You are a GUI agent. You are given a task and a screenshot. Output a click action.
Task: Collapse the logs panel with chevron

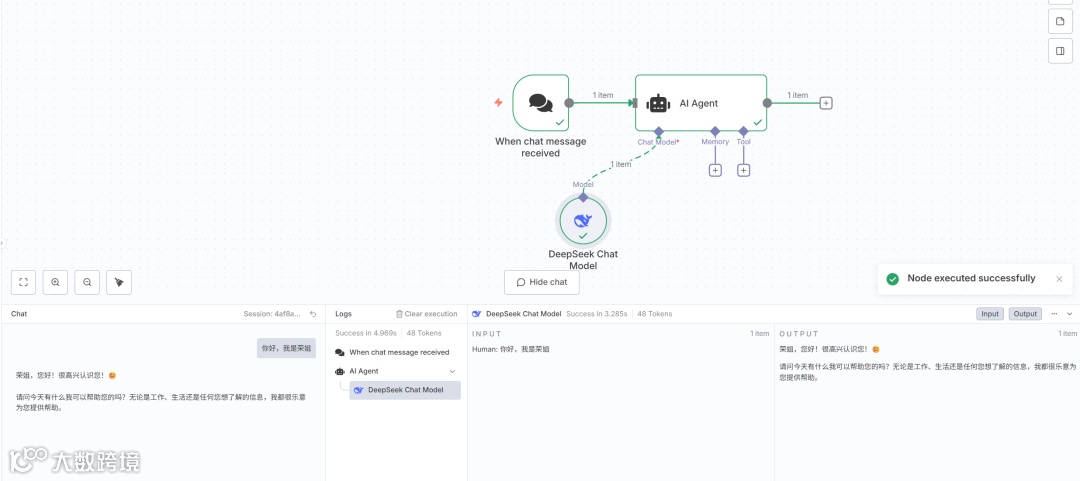pyautogui.click(x=1070, y=314)
